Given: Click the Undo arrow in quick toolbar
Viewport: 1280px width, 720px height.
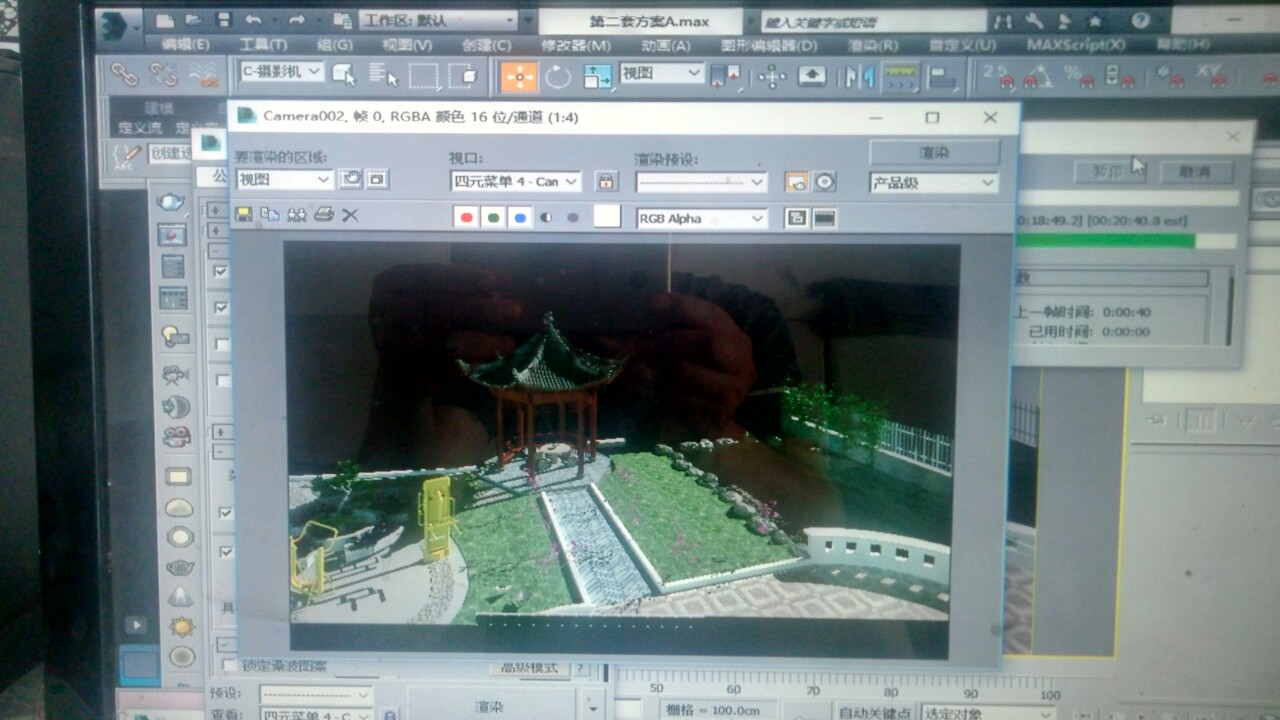Looking at the screenshot, I should click(x=253, y=20).
